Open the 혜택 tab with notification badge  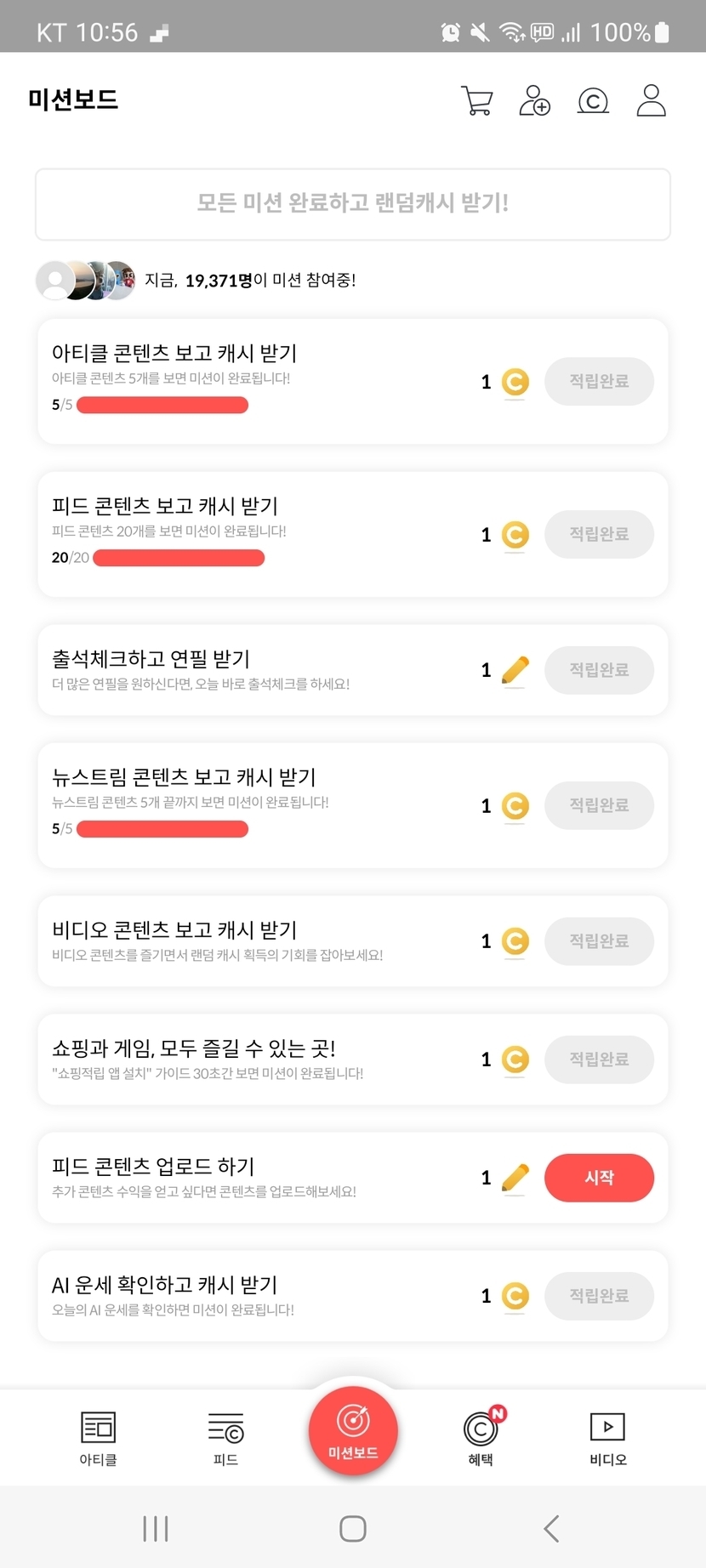[481, 1437]
